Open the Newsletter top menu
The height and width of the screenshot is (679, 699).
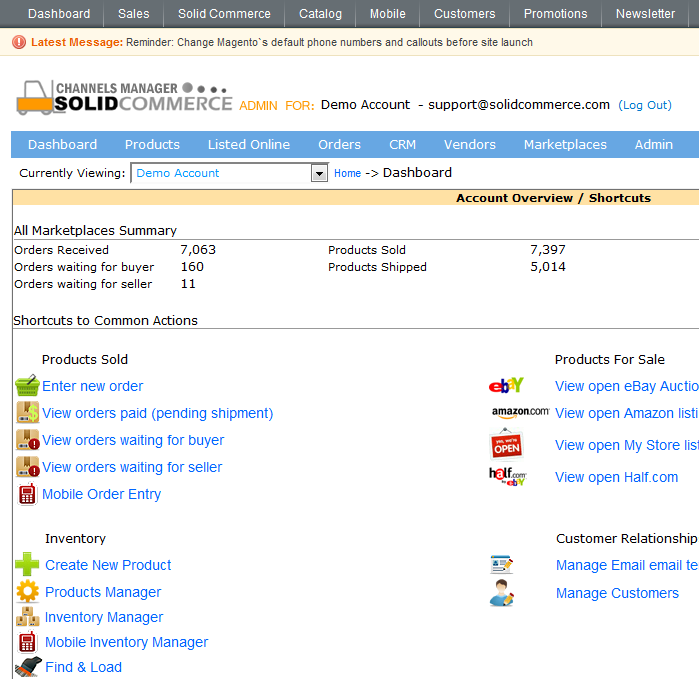645,14
